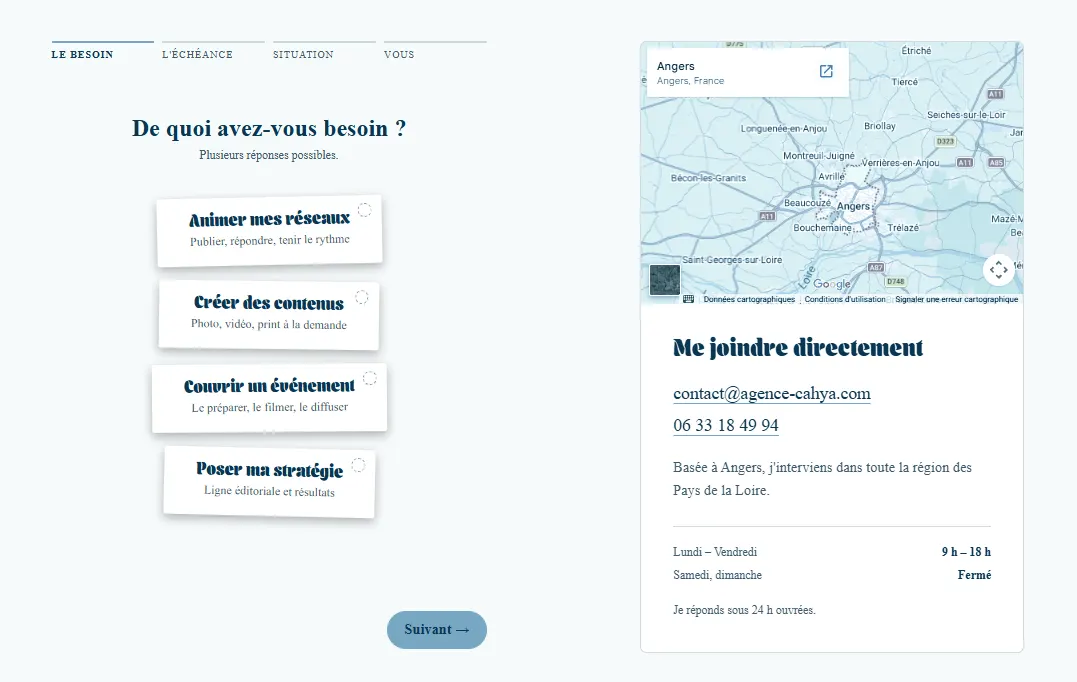Click the 'Ligne éditoriale et résultats' text
This screenshot has height=682, width=1077.
[269, 491]
